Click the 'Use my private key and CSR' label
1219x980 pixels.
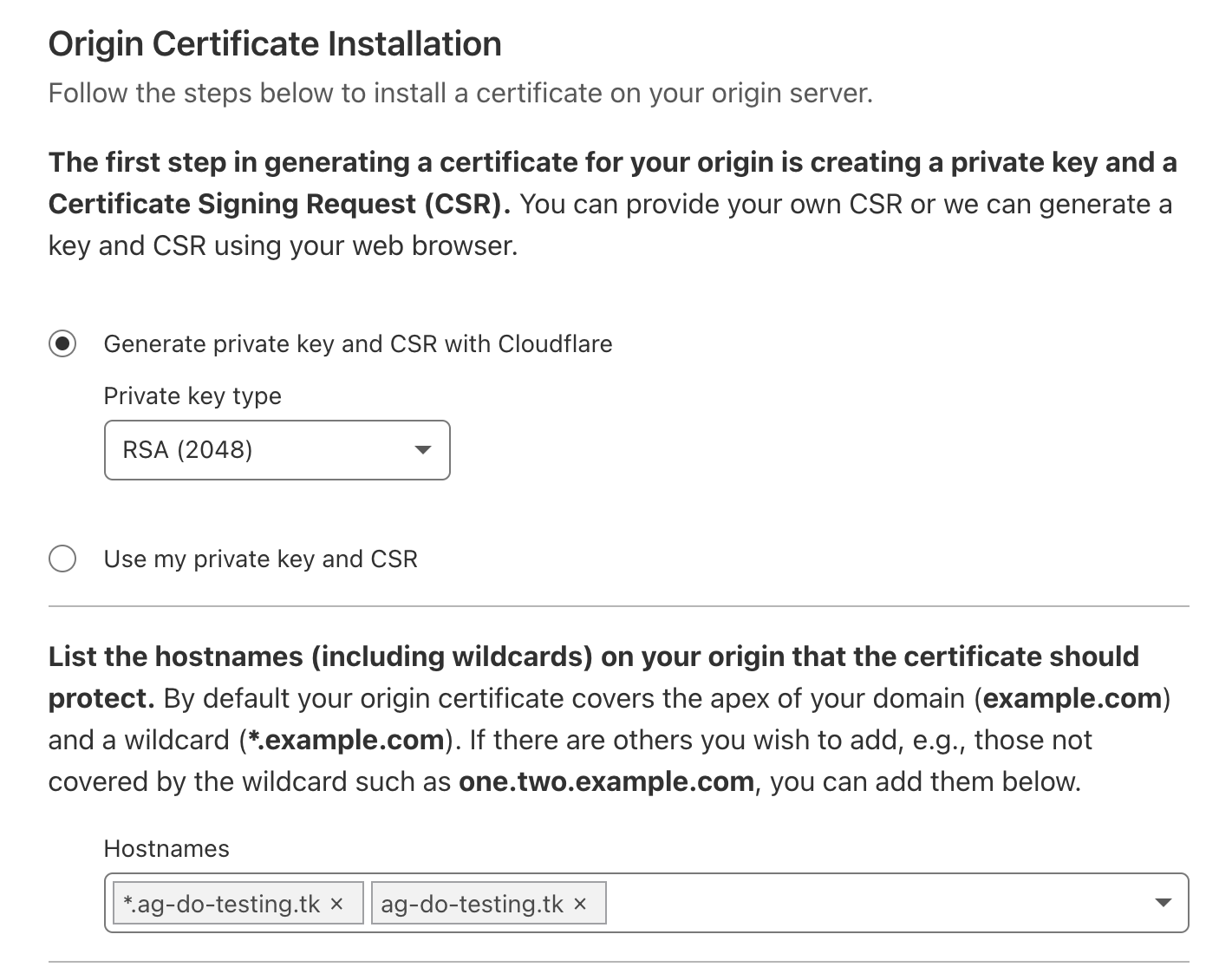[261, 559]
